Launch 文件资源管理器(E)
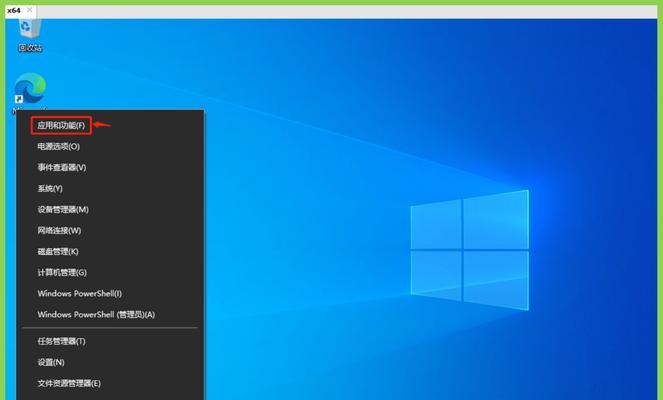Screen dimensions: 663x400 pos(69,384)
